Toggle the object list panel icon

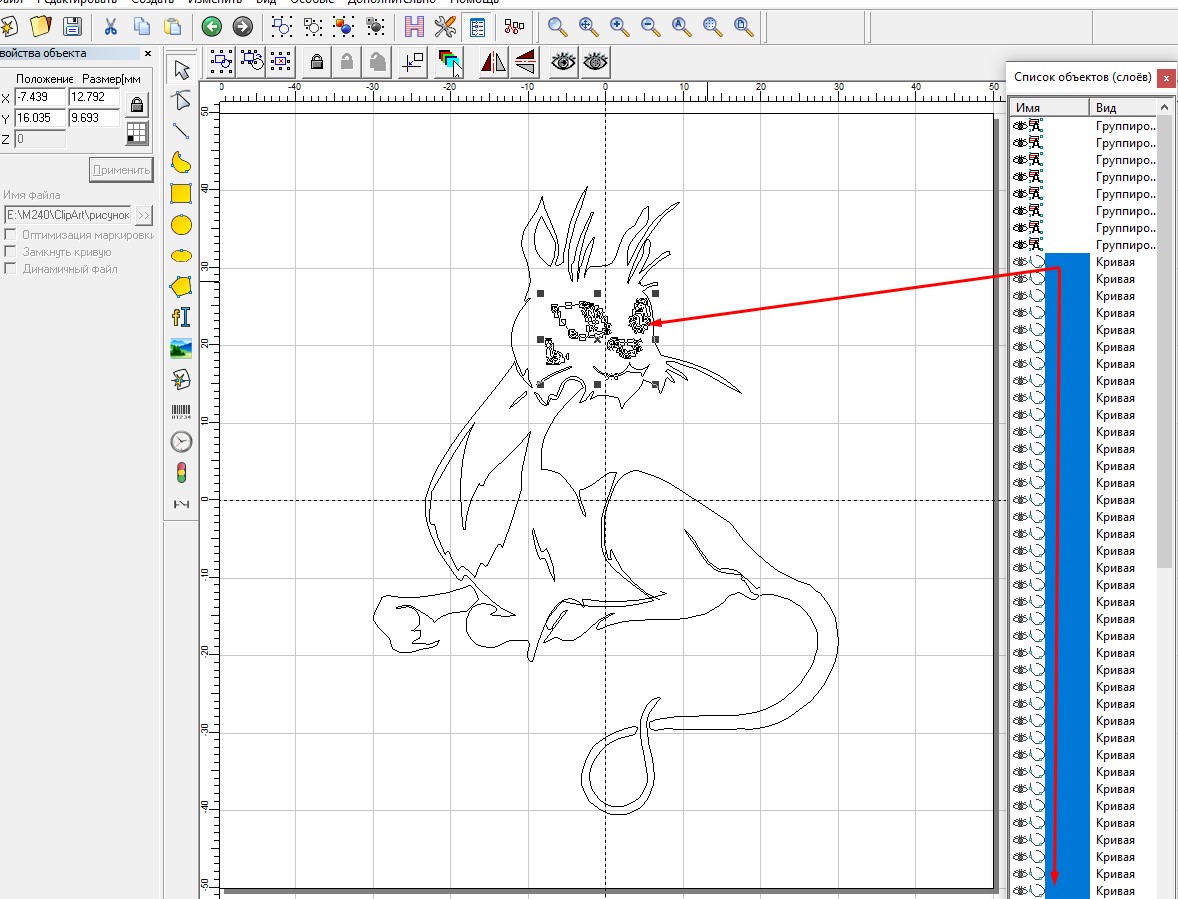(x=477, y=27)
